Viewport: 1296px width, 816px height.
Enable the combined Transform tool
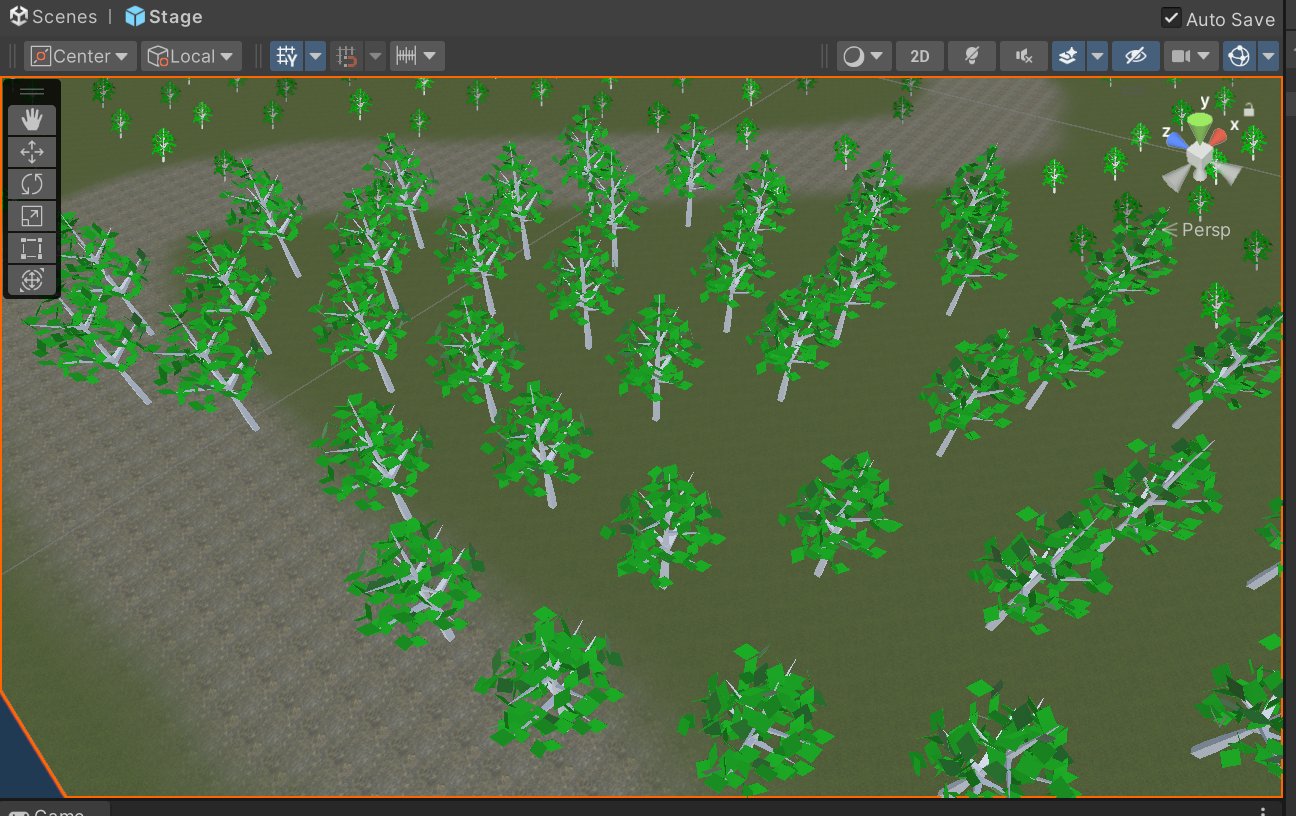[x=32, y=280]
